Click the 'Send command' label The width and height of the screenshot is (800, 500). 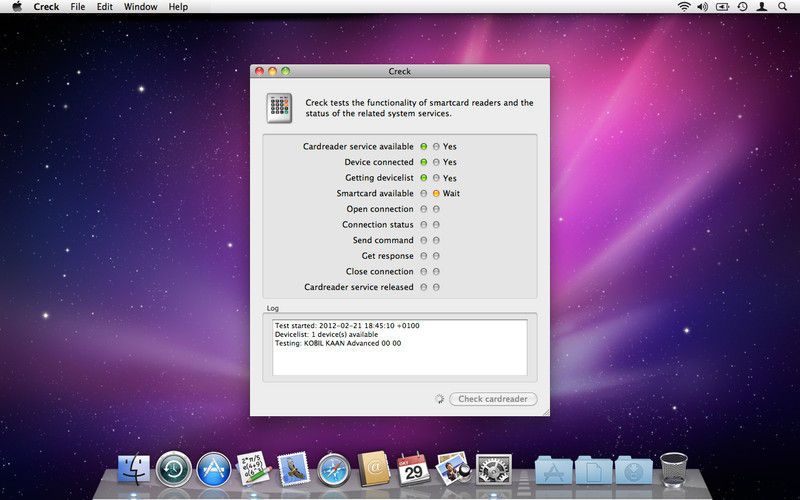tap(383, 240)
